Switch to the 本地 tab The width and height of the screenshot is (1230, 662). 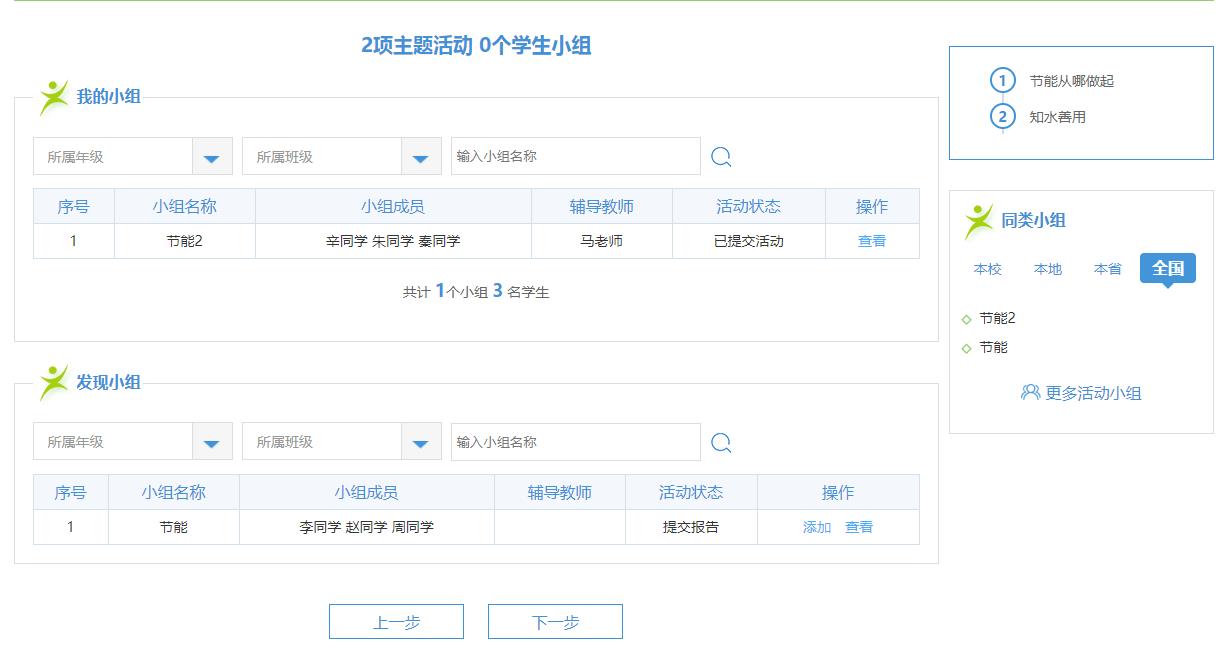pyautogui.click(x=1048, y=269)
